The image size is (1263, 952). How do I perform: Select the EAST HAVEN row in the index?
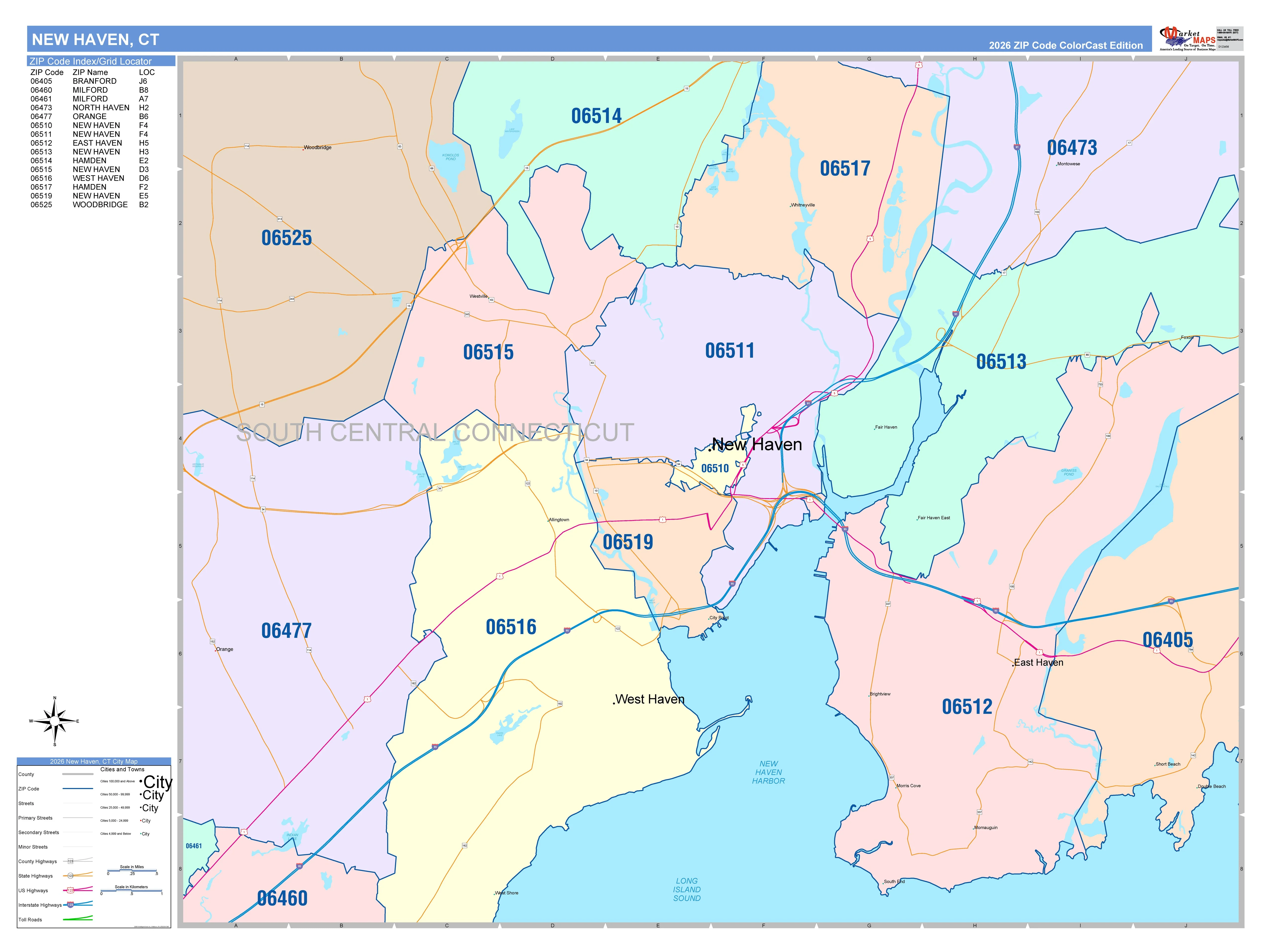click(92, 143)
